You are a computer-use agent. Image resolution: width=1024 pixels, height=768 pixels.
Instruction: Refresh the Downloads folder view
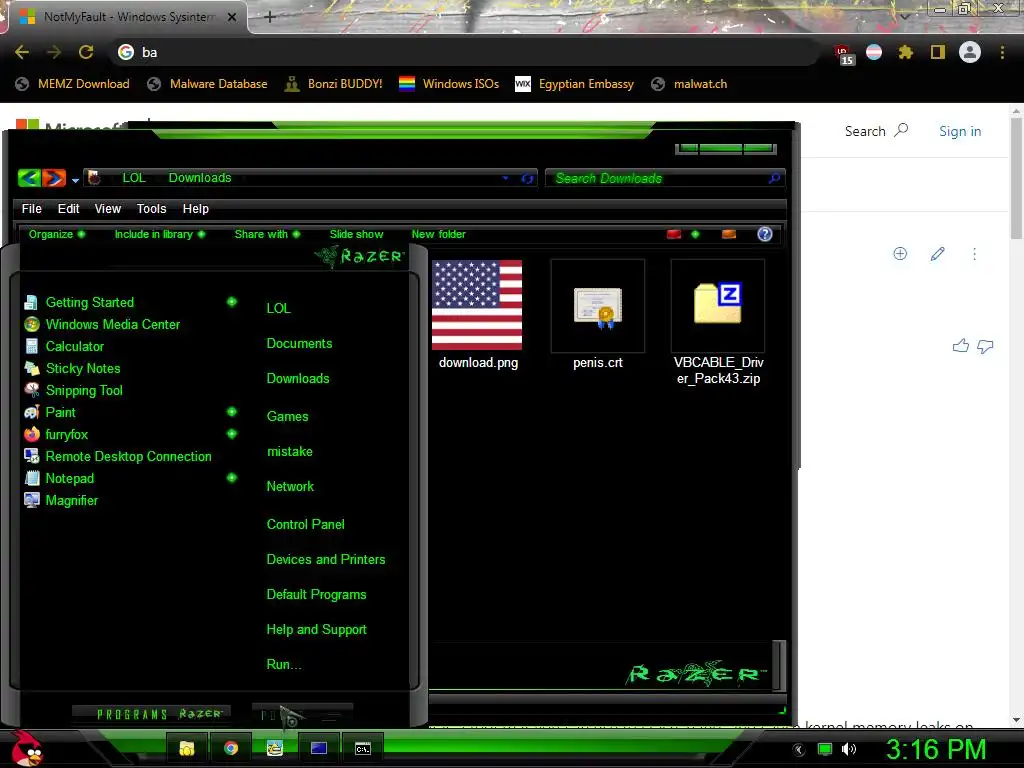tap(528, 178)
